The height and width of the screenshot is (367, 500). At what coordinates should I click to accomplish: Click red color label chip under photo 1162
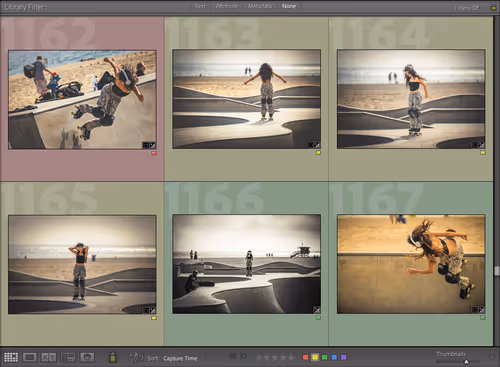pyautogui.click(x=154, y=153)
